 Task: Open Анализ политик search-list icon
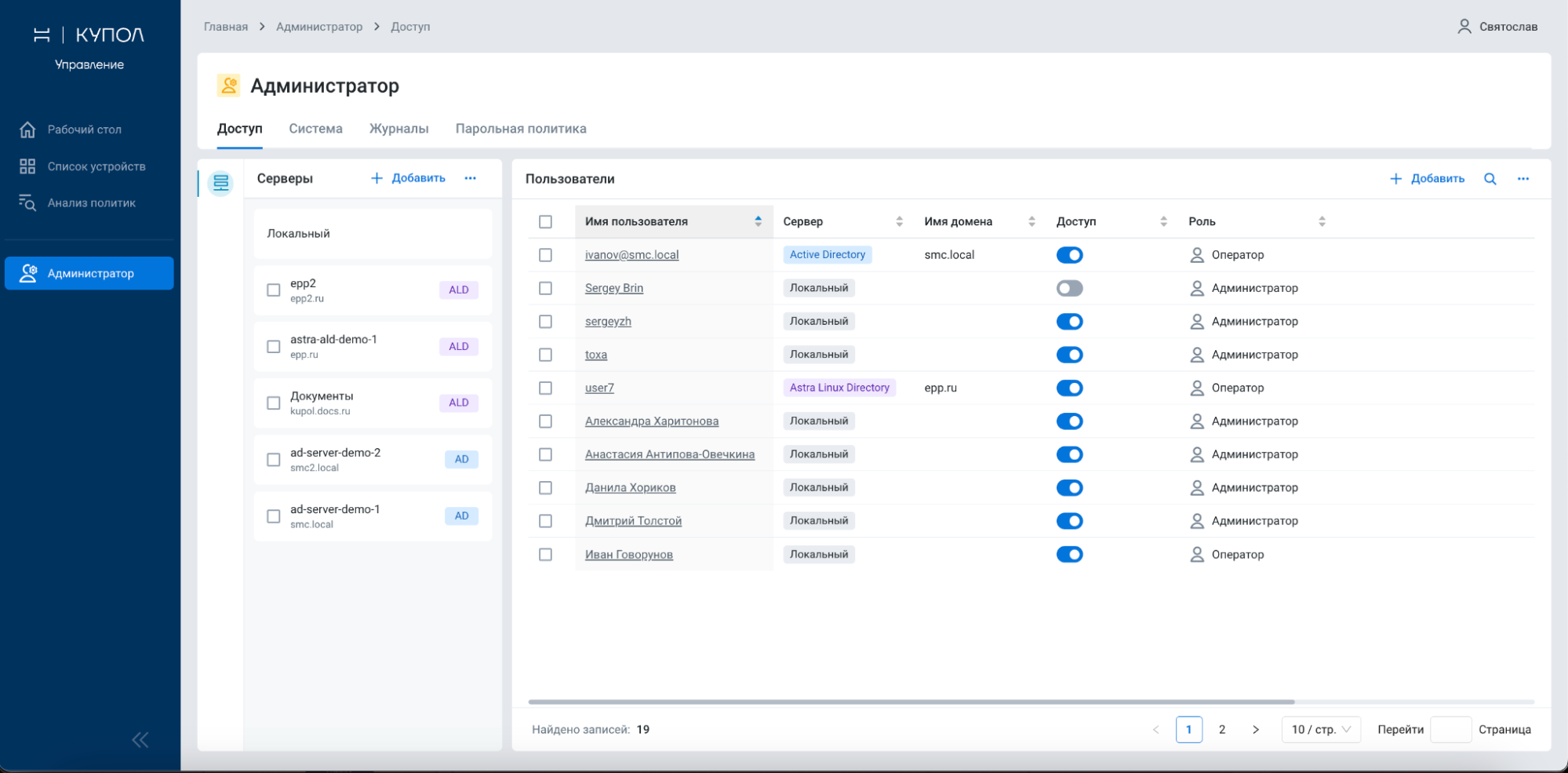click(x=27, y=202)
